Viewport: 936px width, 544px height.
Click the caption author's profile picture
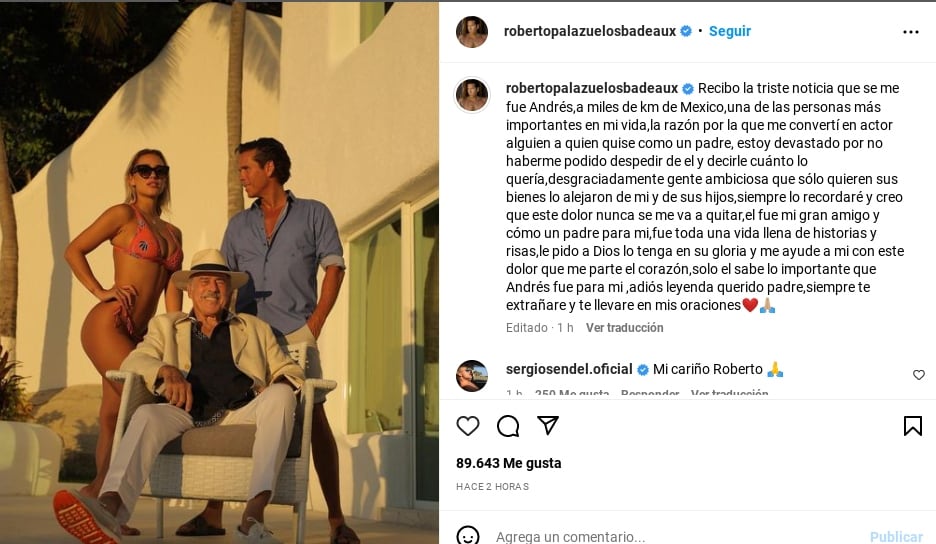coord(472,95)
